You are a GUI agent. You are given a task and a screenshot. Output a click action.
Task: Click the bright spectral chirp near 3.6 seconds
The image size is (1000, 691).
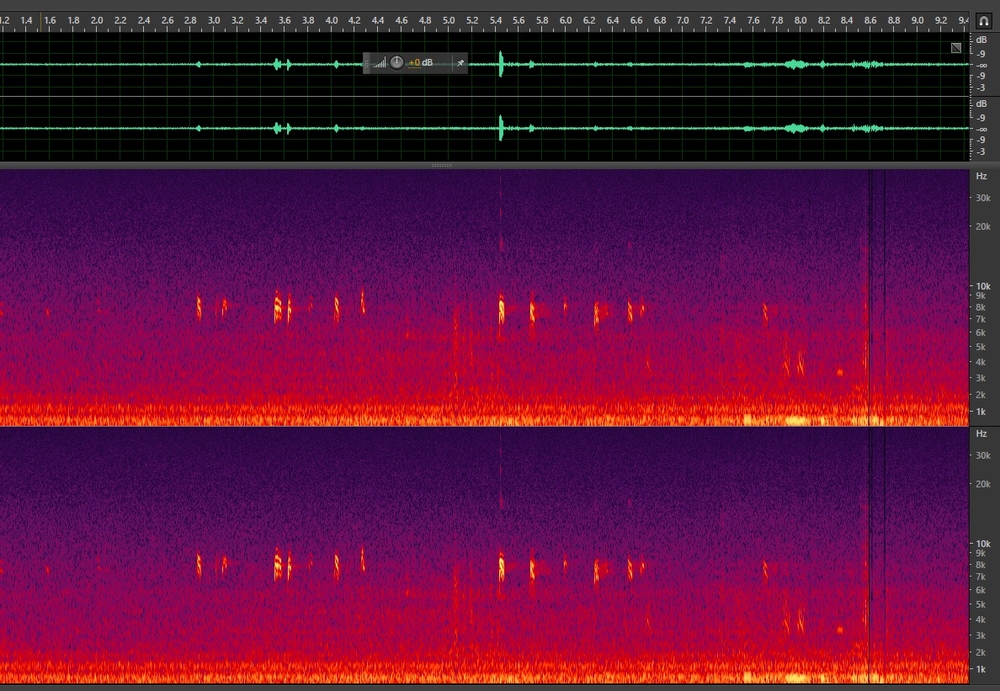coord(278,306)
